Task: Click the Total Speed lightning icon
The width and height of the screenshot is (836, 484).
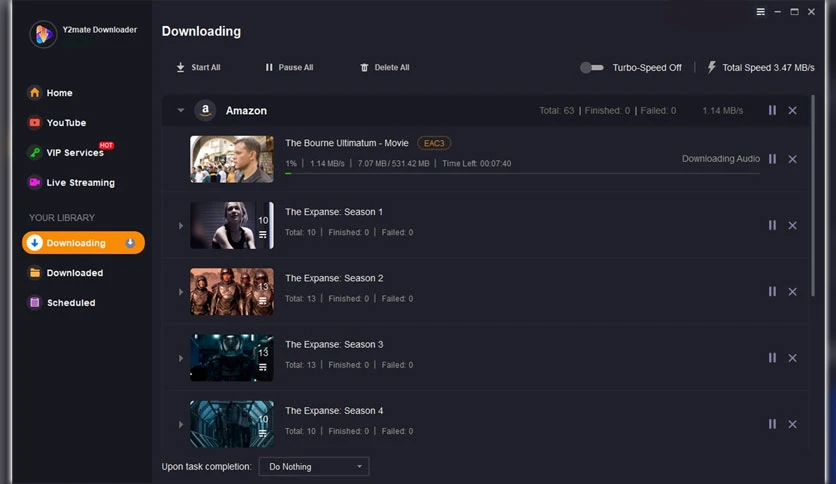Action: (711, 67)
